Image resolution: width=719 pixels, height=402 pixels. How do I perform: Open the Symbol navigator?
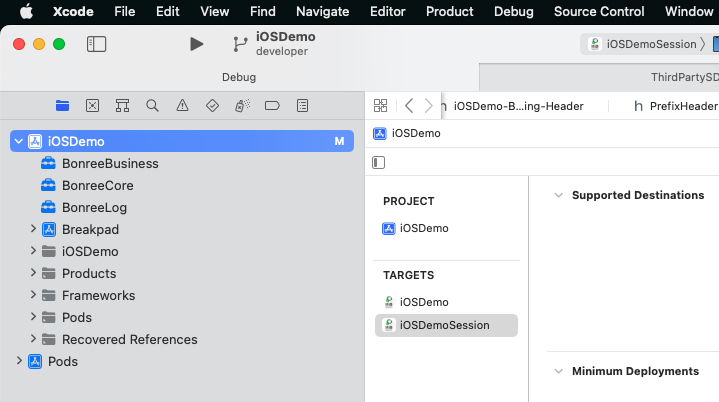coord(122,105)
